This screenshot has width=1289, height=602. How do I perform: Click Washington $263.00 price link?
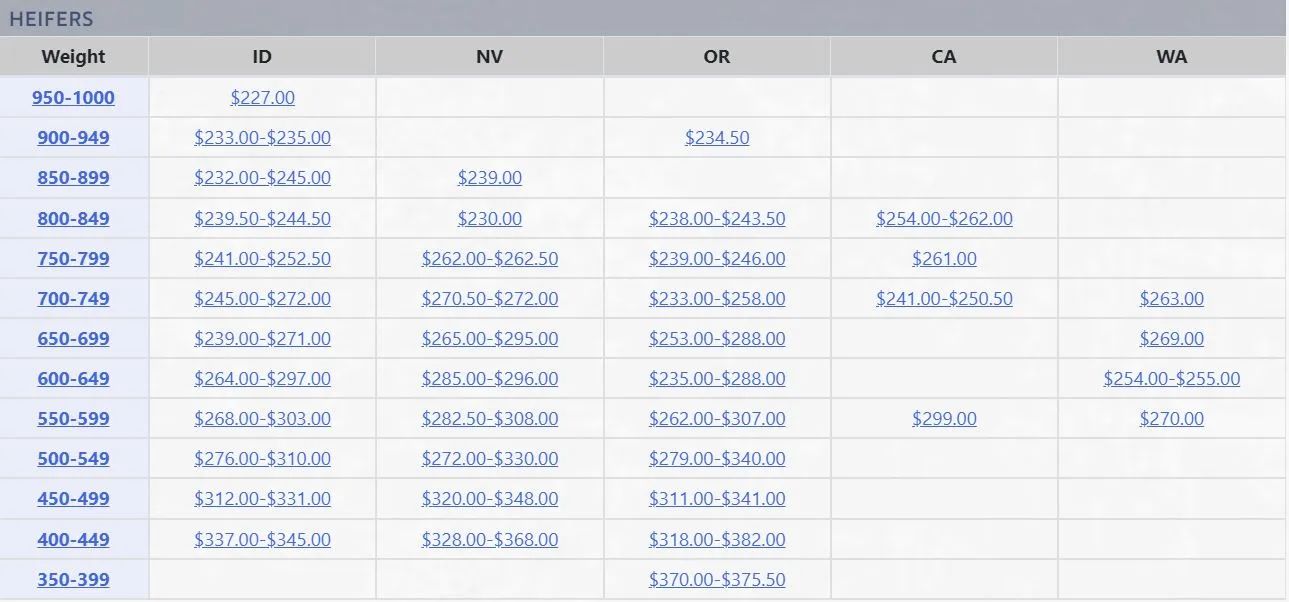click(1171, 298)
